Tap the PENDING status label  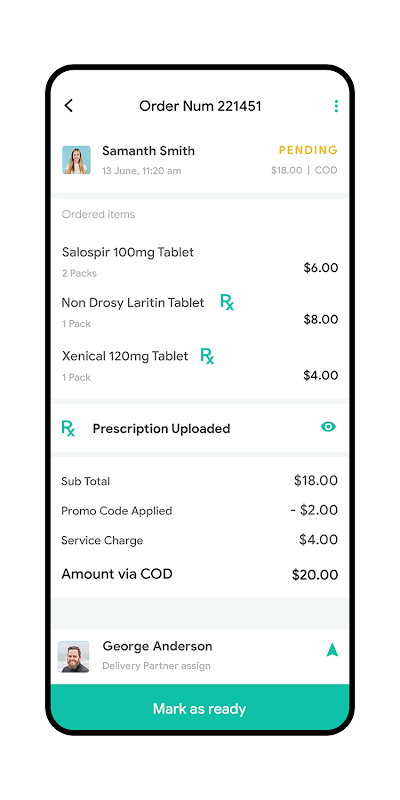(x=308, y=150)
